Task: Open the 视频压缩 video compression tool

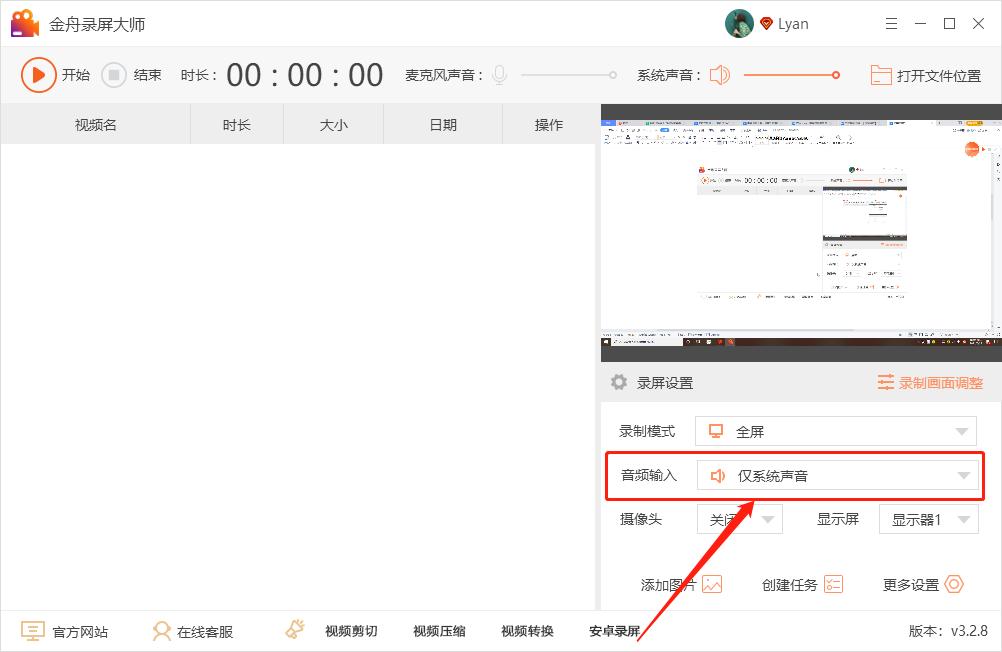Action: click(438, 630)
